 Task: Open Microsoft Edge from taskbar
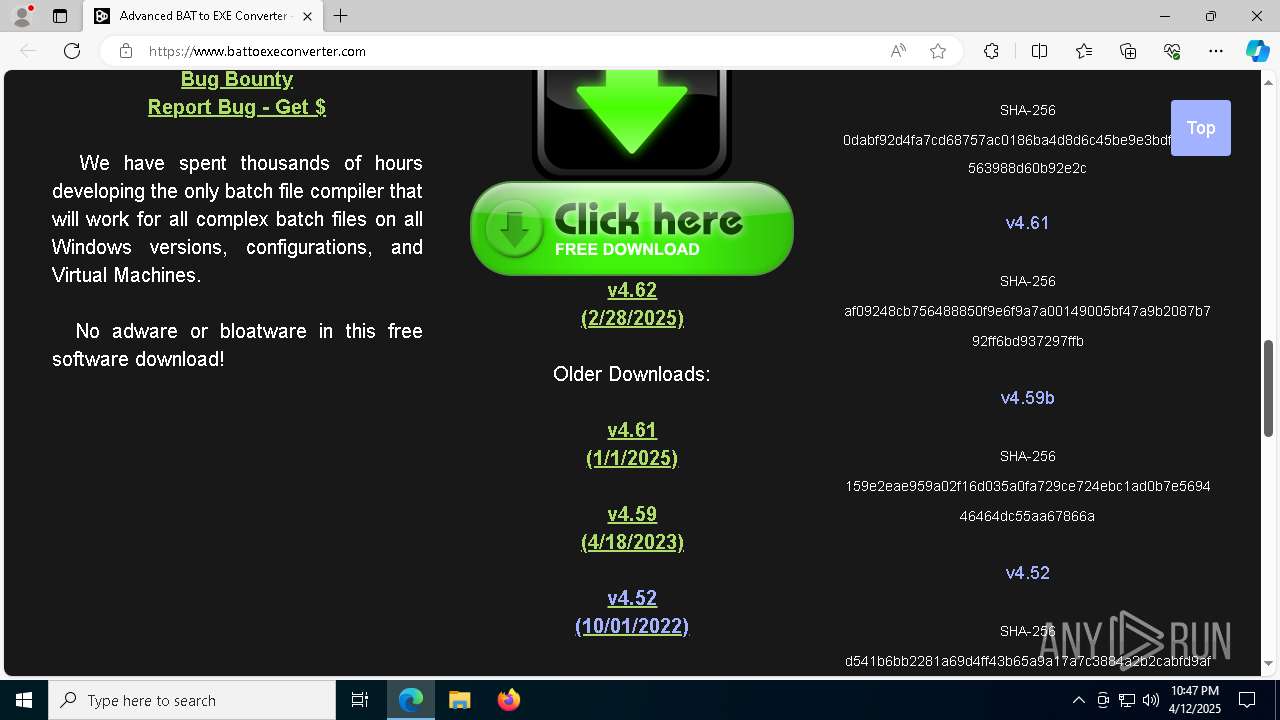click(411, 700)
